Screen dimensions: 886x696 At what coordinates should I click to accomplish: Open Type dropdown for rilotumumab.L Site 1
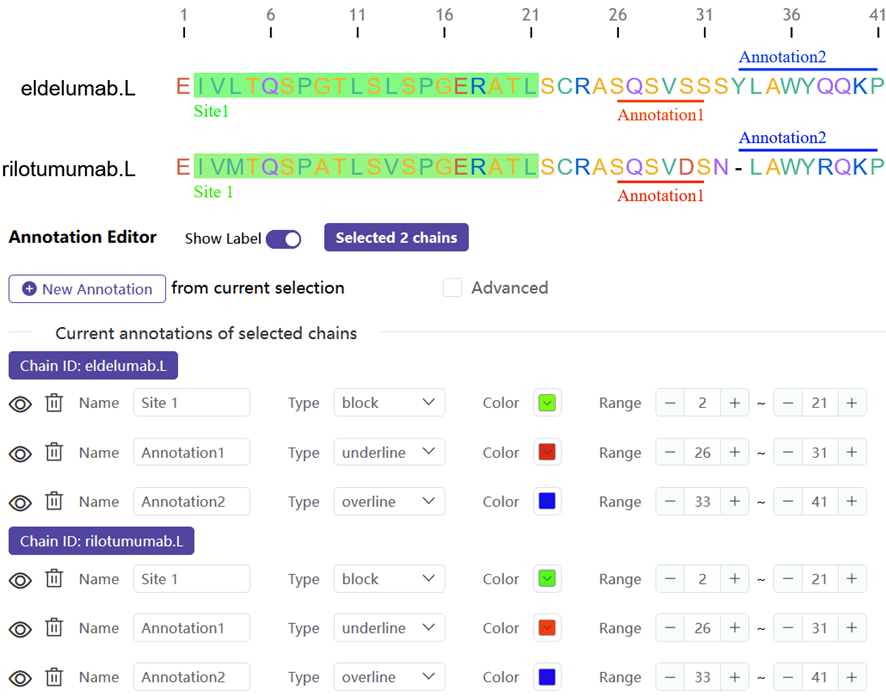[389, 579]
